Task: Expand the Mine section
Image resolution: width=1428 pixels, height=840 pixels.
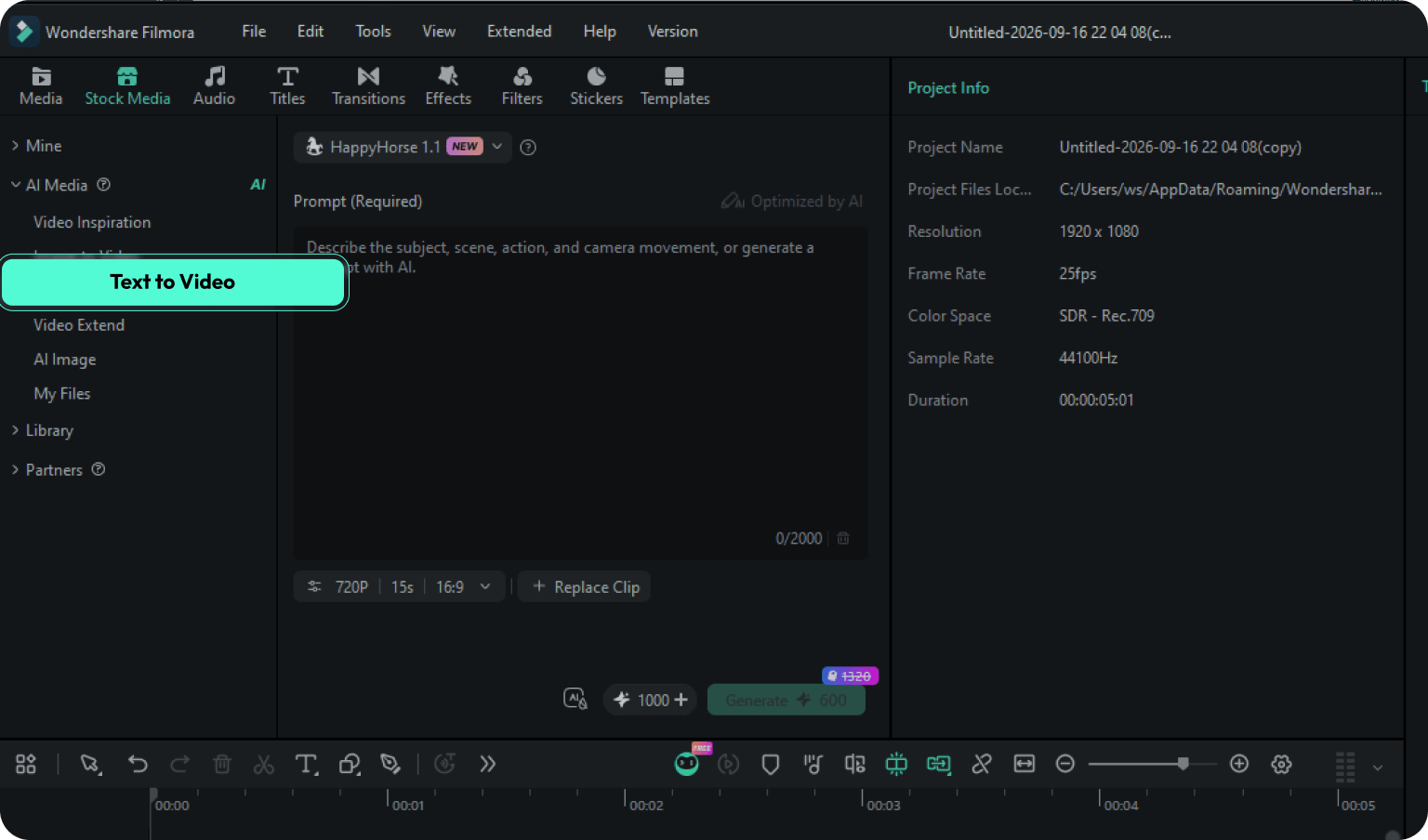Action: [x=15, y=146]
